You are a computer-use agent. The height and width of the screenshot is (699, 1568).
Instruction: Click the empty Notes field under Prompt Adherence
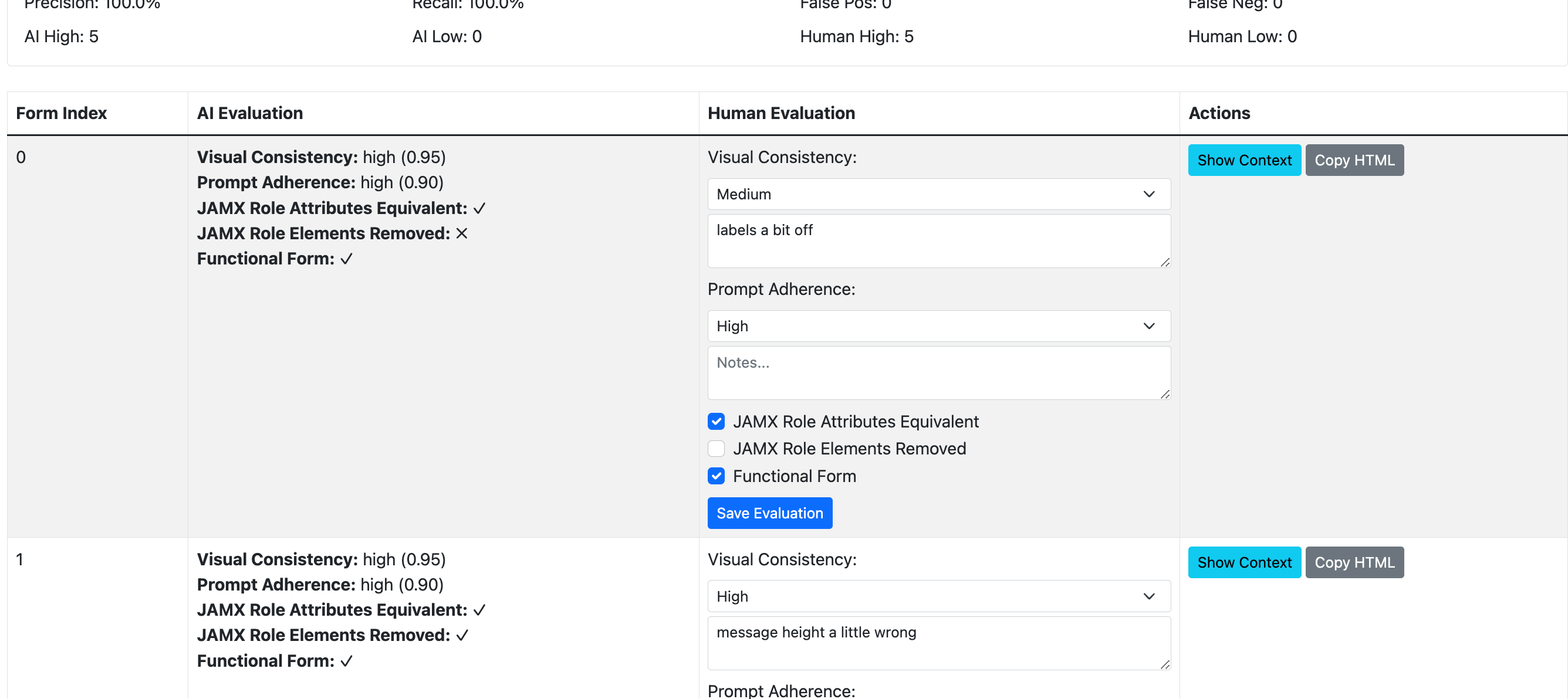tap(938, 372)
